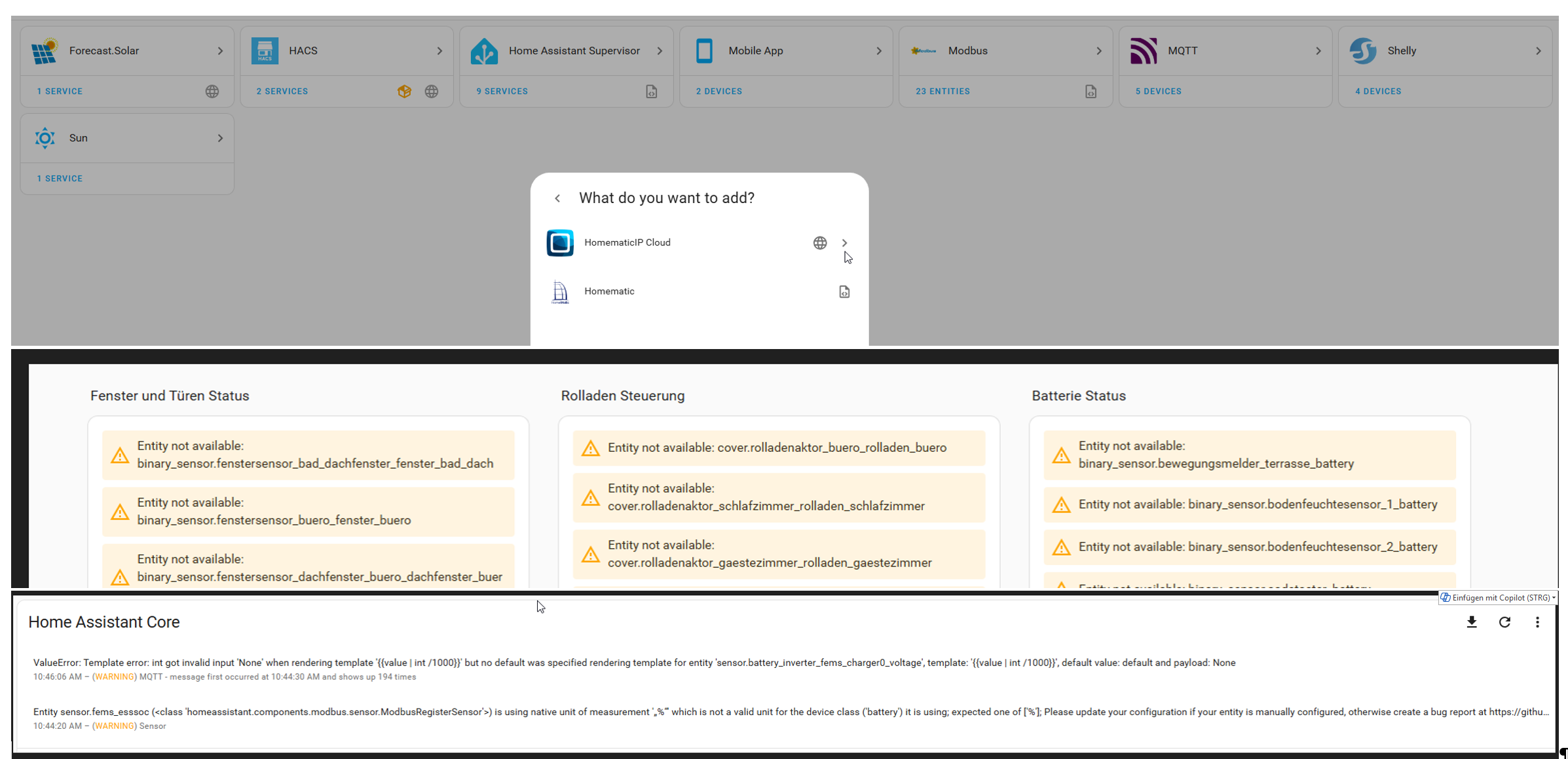Image resolution: width=1568 pixels, height=759 pixels.
Task: Click the HACS package box icon
Action: coord(405,91)
